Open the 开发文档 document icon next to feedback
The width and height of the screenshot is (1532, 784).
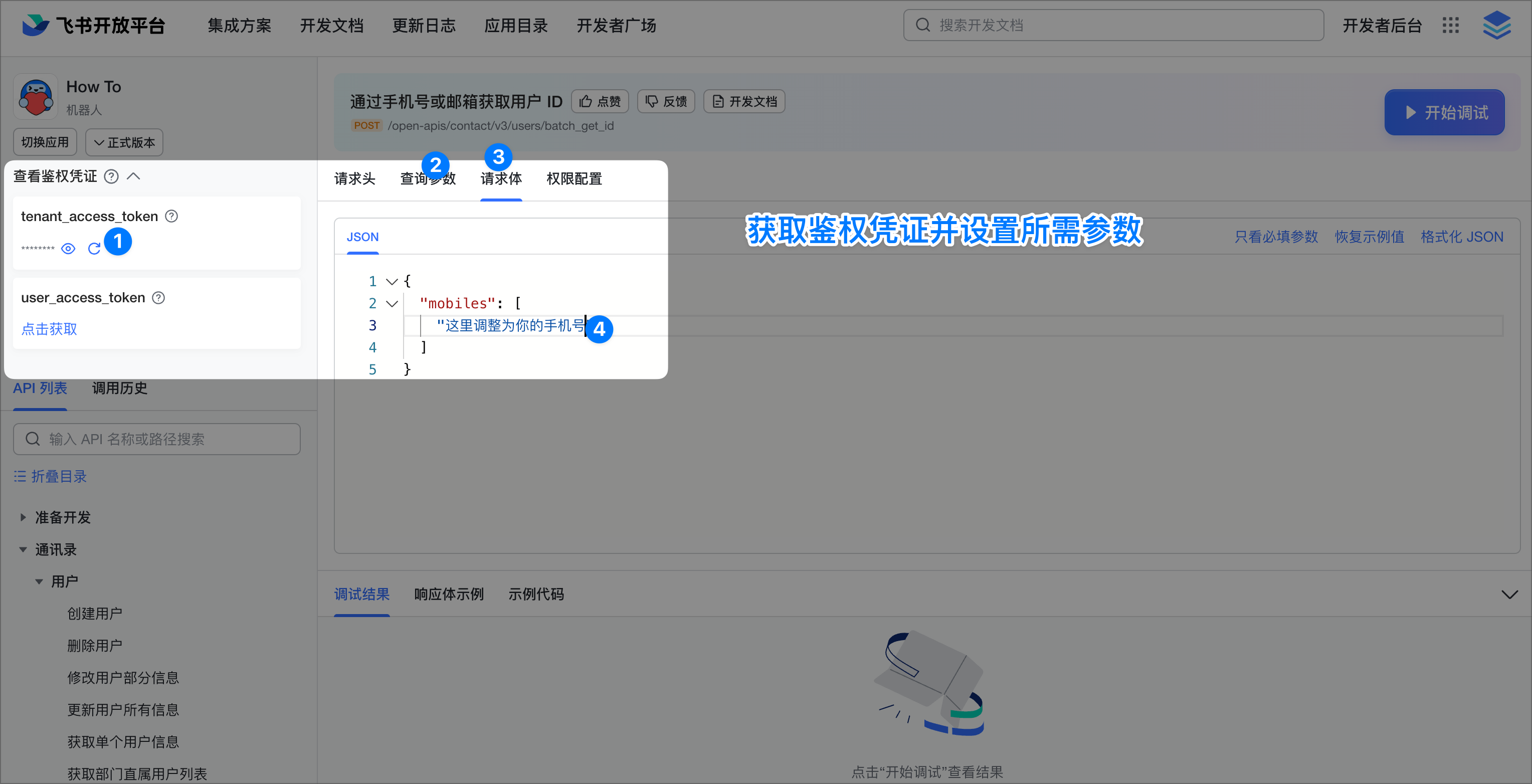pos(718,101)
